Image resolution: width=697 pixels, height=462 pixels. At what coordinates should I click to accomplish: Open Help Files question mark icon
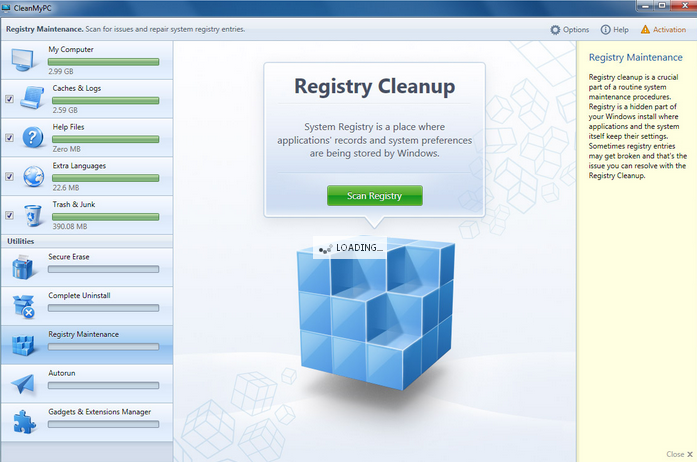coord(33,137)
